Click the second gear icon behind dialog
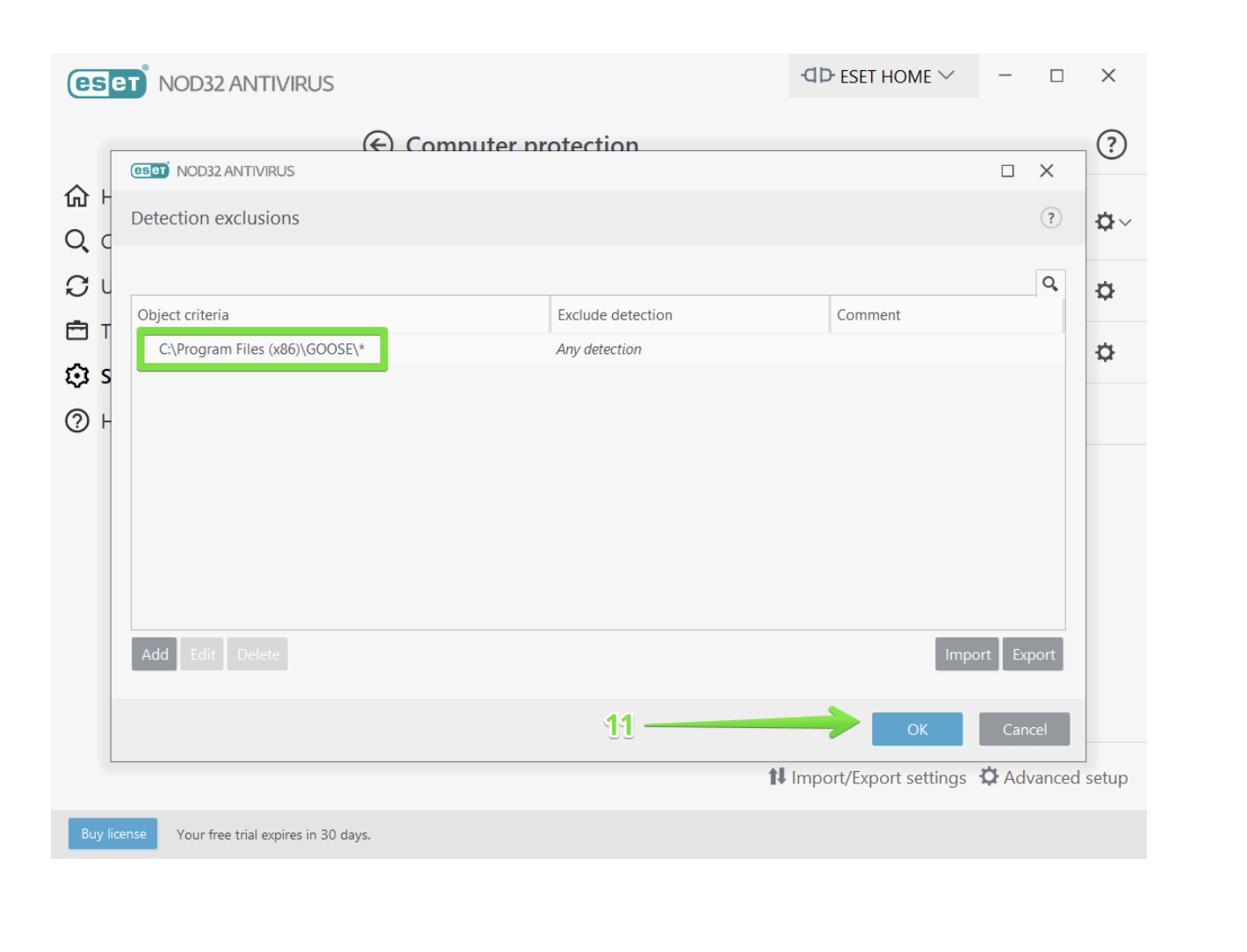 point(1105,291)
